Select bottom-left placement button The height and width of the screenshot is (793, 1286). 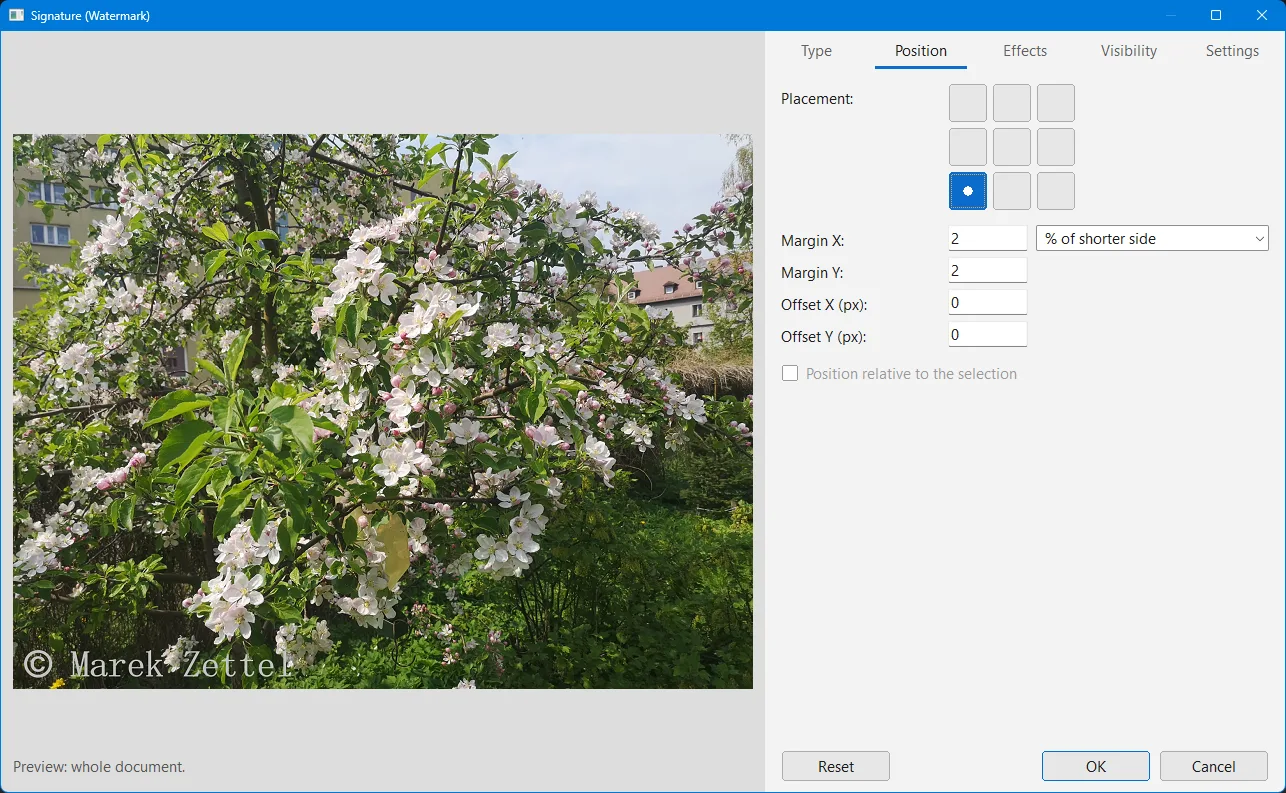click(968, 191)
